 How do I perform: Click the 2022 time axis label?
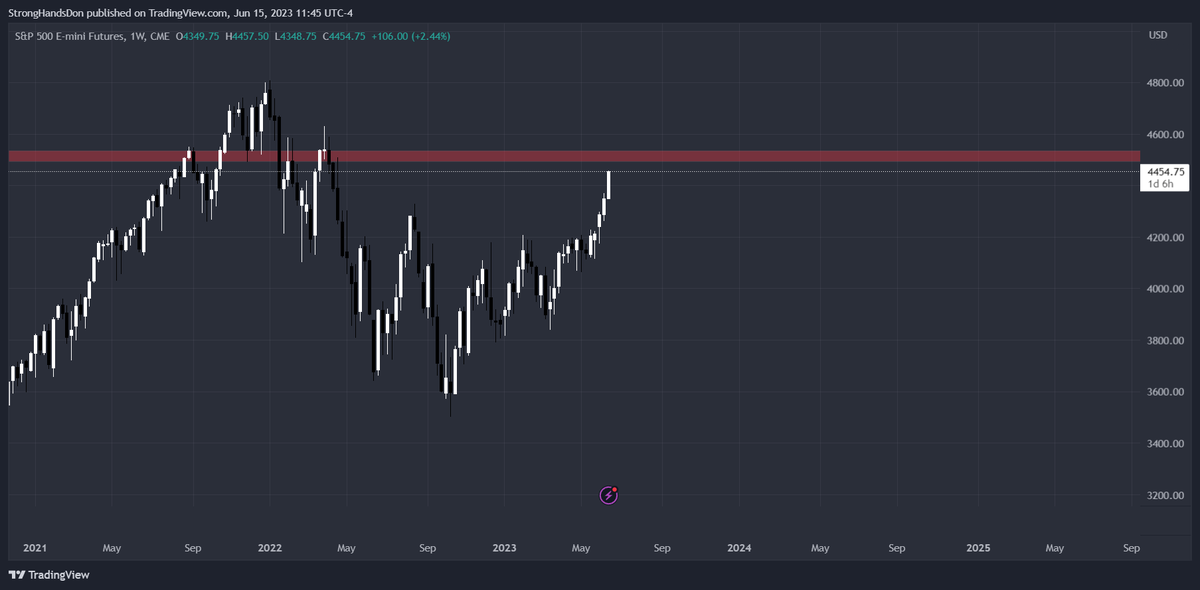269,548
